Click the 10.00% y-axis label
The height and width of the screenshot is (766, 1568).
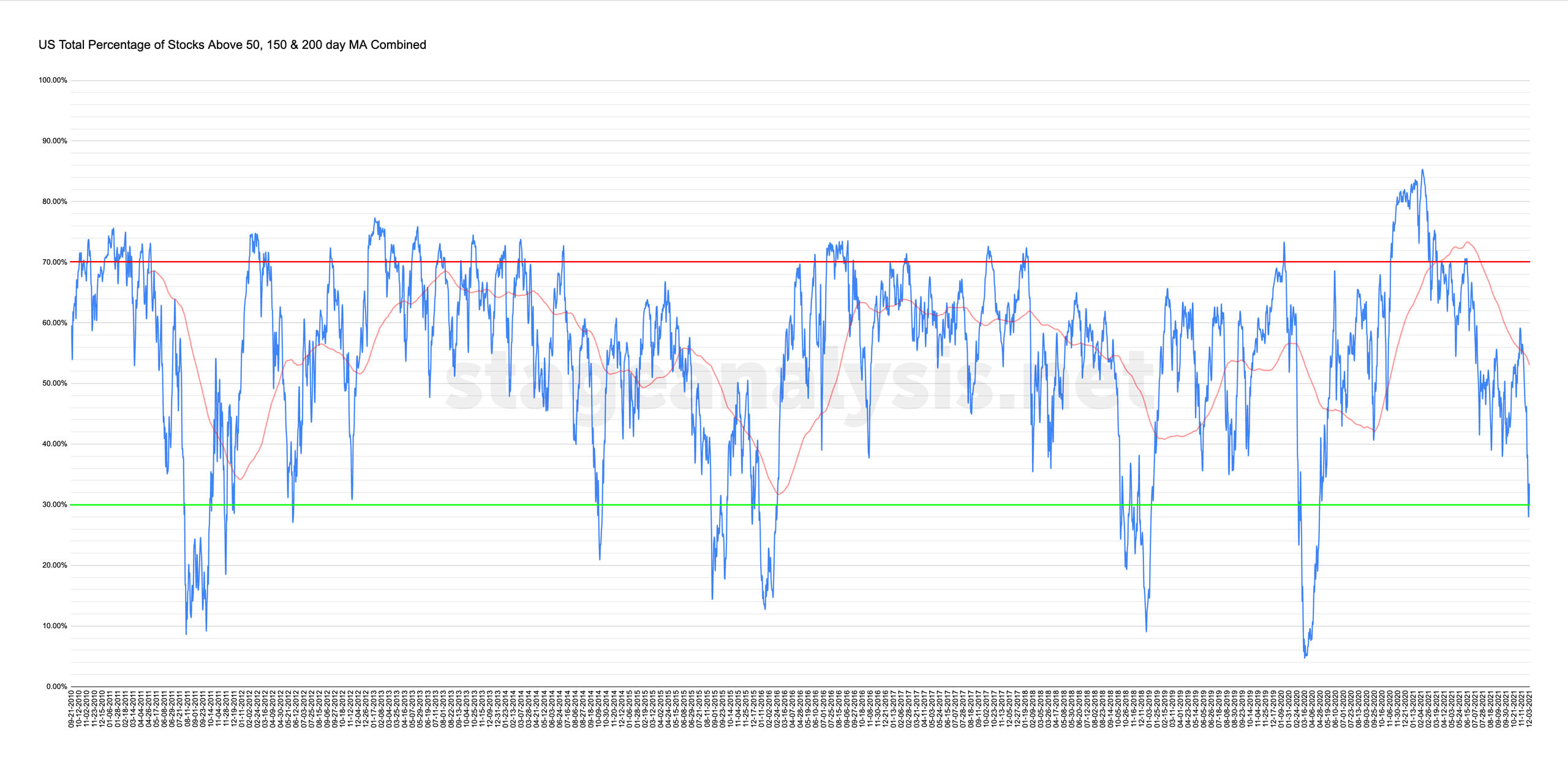point(55,626)
